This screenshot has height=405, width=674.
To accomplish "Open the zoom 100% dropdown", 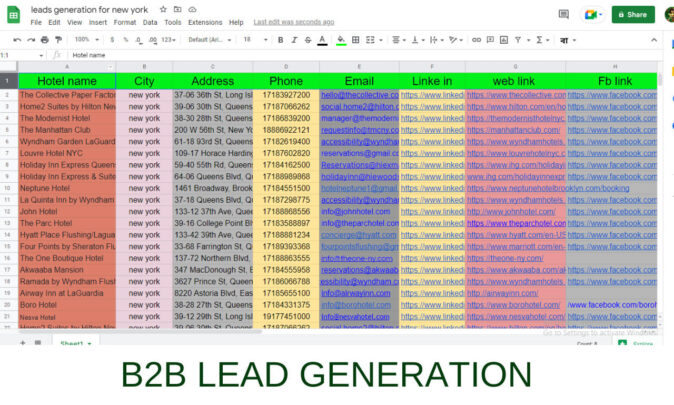I will (x=86, y=40).
